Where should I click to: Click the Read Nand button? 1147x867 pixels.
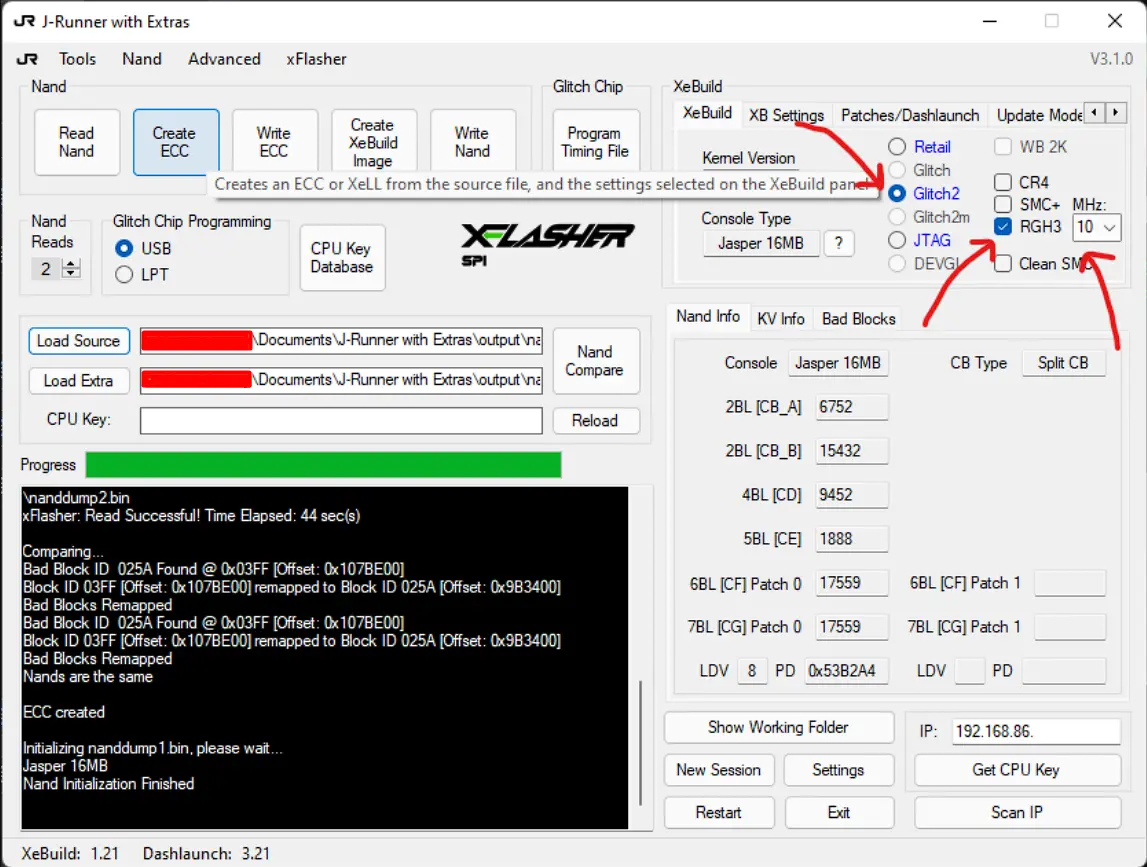point(77,142)
